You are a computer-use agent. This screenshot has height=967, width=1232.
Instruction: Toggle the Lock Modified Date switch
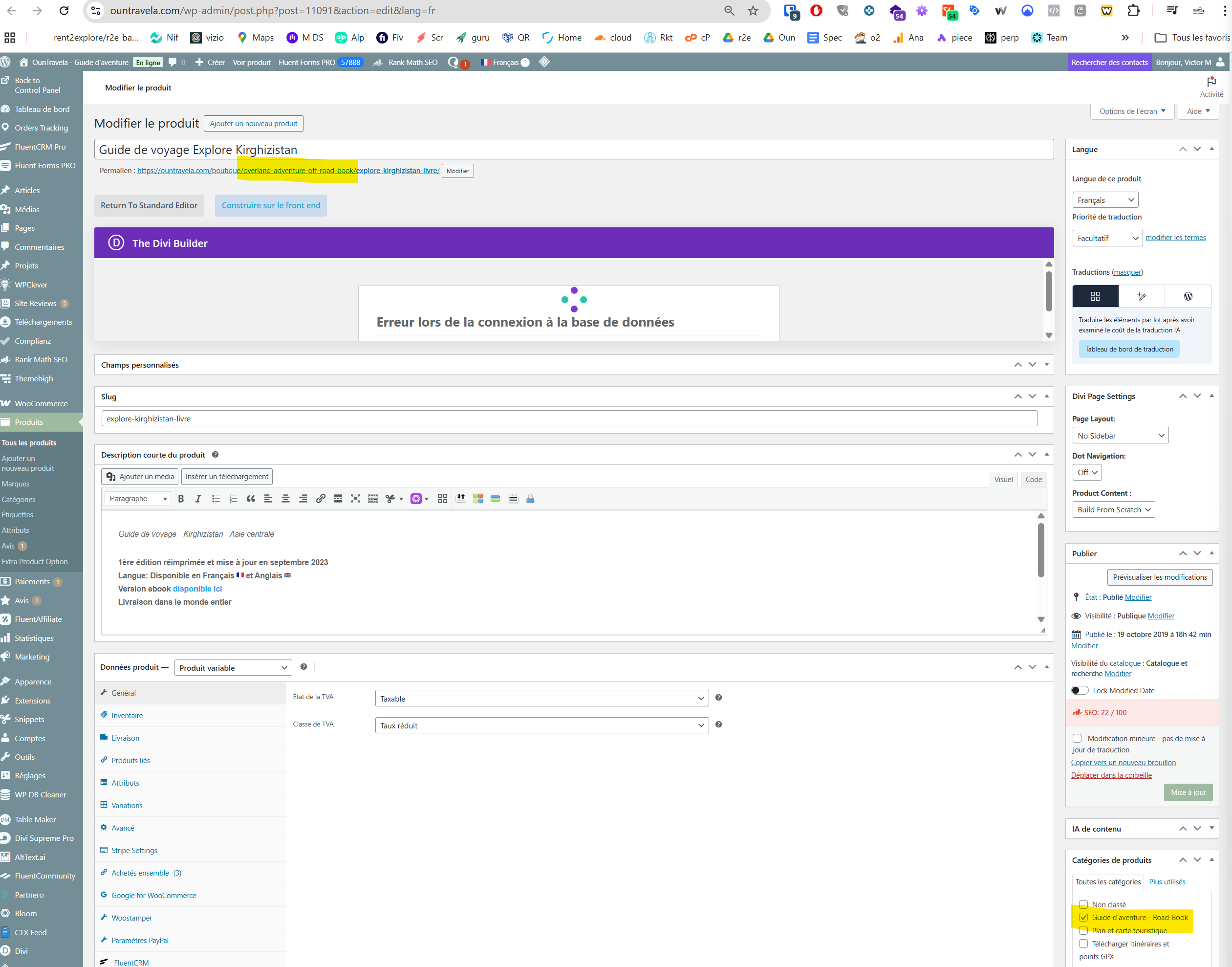tap(1080, 690)
